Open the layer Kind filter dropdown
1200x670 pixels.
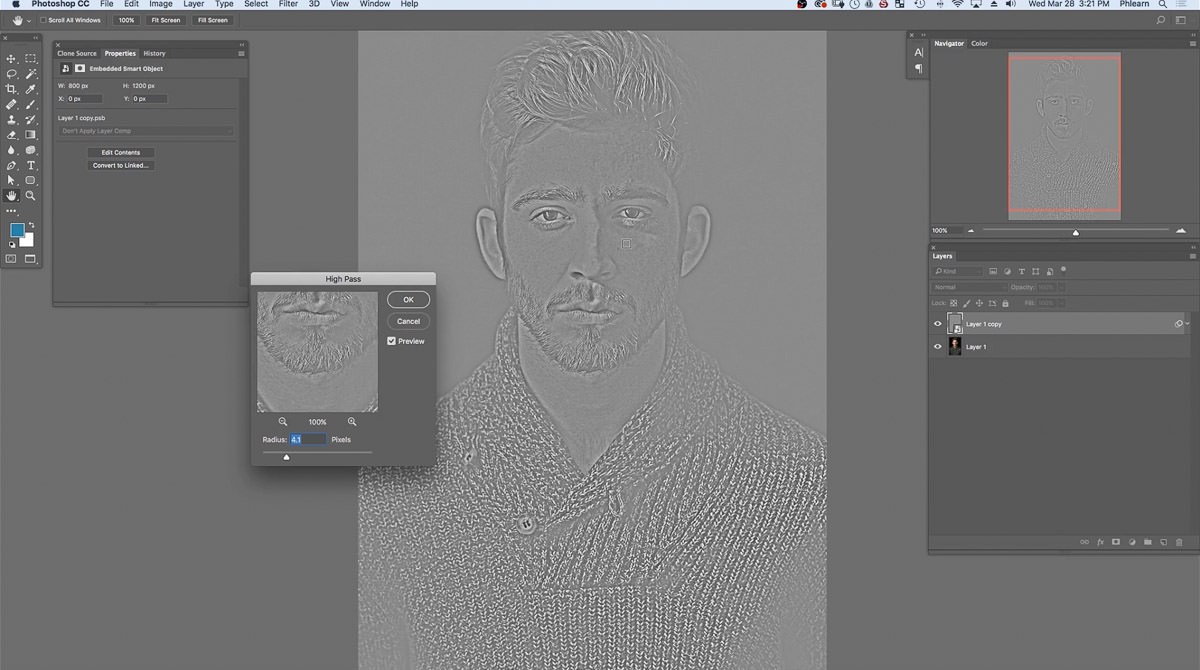[957, 271]
